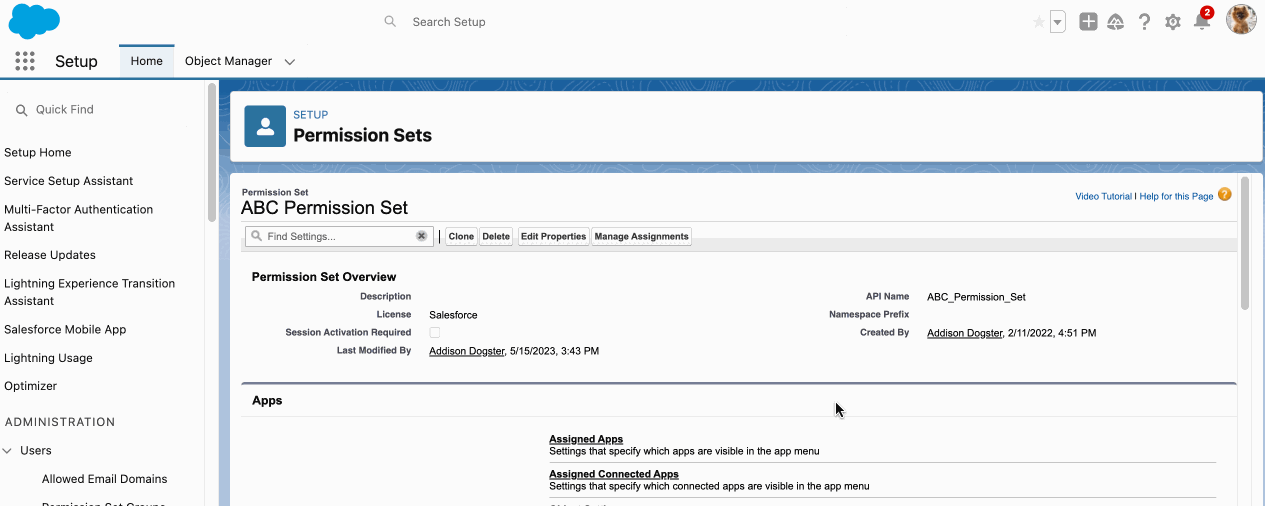Open Optimizer in sidebar
The width and height of the screenshot is (1265, 506).
31,386
